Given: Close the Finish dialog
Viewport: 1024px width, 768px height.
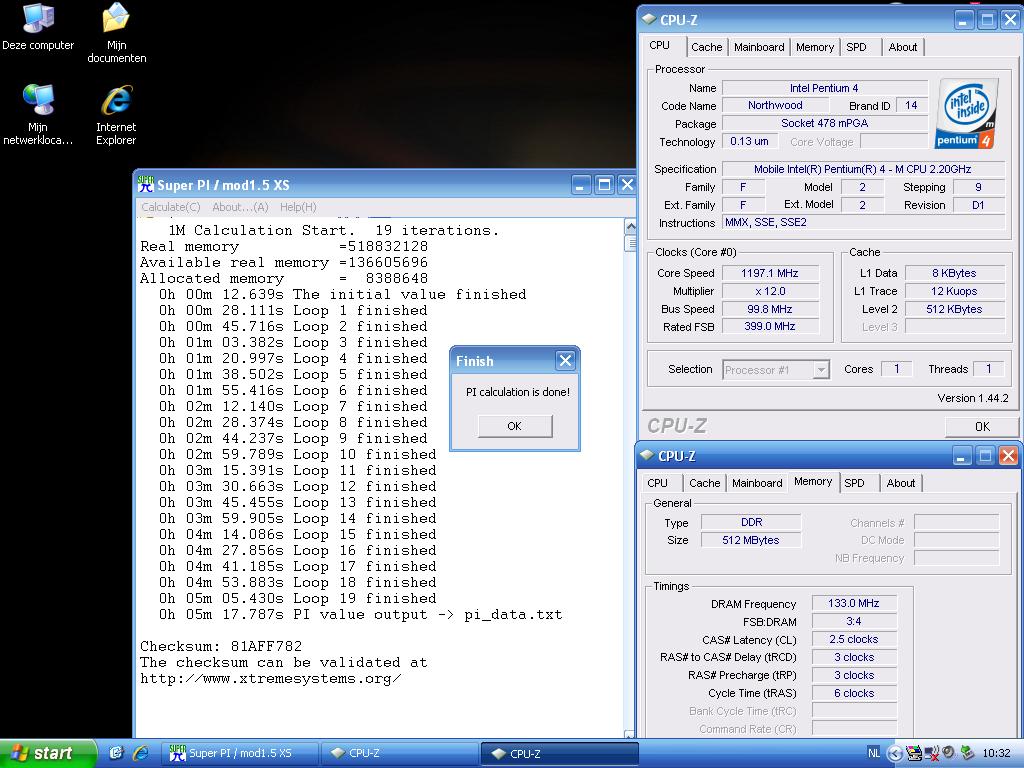Looking at the screenshot, I should (x=566, y=360).
